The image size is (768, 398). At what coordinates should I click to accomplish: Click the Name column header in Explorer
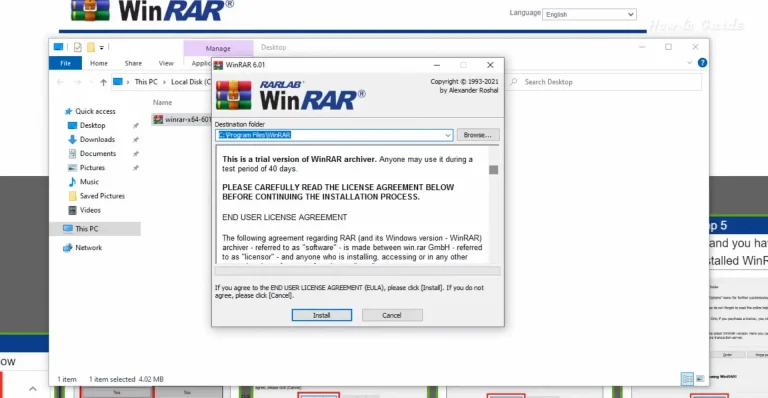tap(162, 102)
